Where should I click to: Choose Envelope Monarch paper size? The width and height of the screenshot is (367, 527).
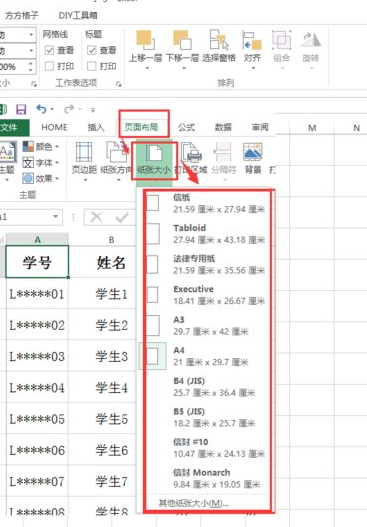pyautogui.click(x=206, y=479)
